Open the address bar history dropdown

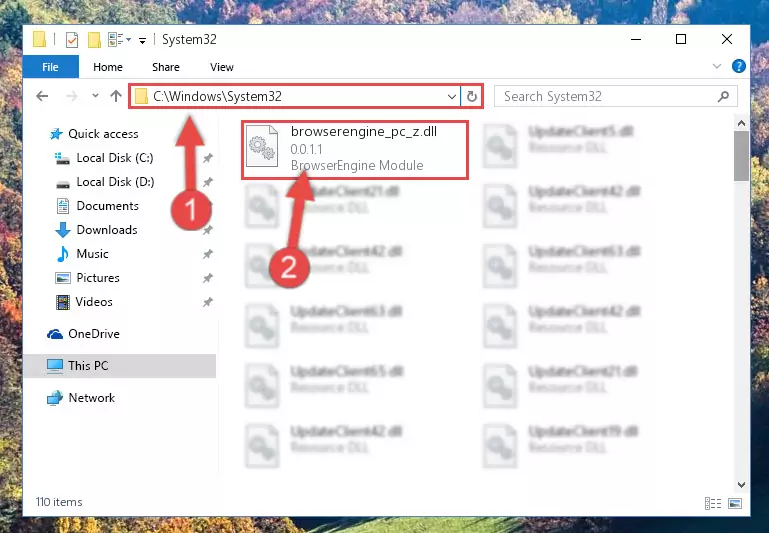452,97
